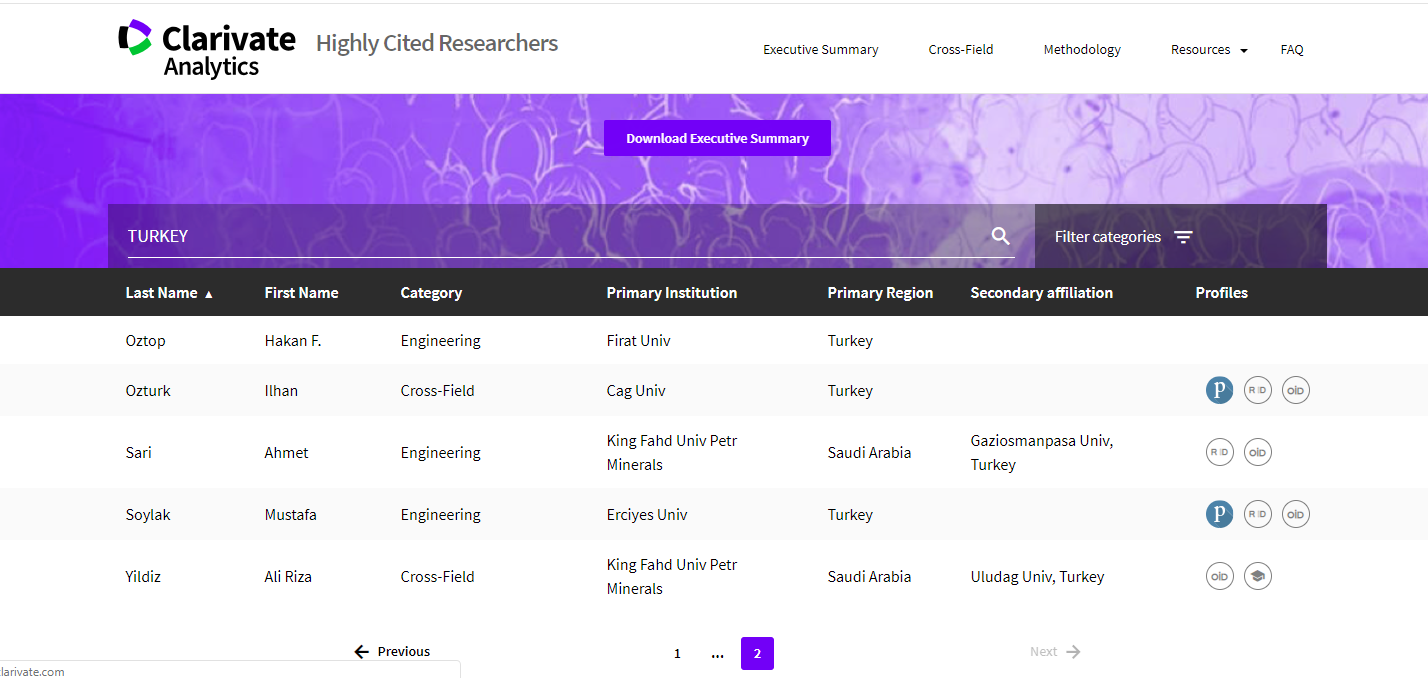Screen dimensions: 1428x678
Task: Click the Download Executive Summary button
Action: click(717, 138)
